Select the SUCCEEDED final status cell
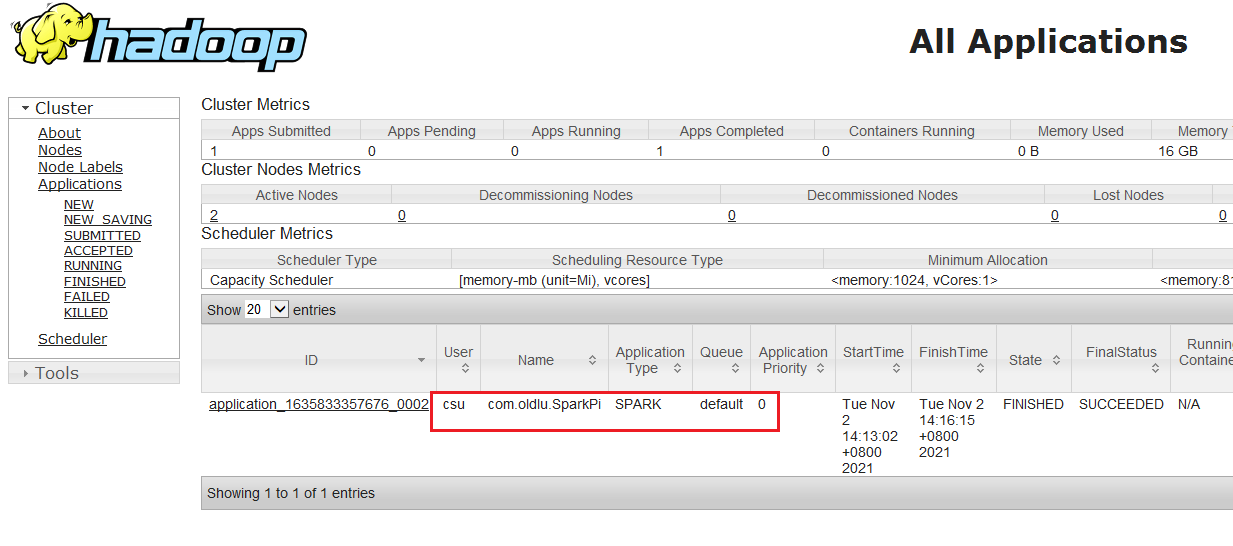Screen dimensions: 1233x546 (1121, 404)
